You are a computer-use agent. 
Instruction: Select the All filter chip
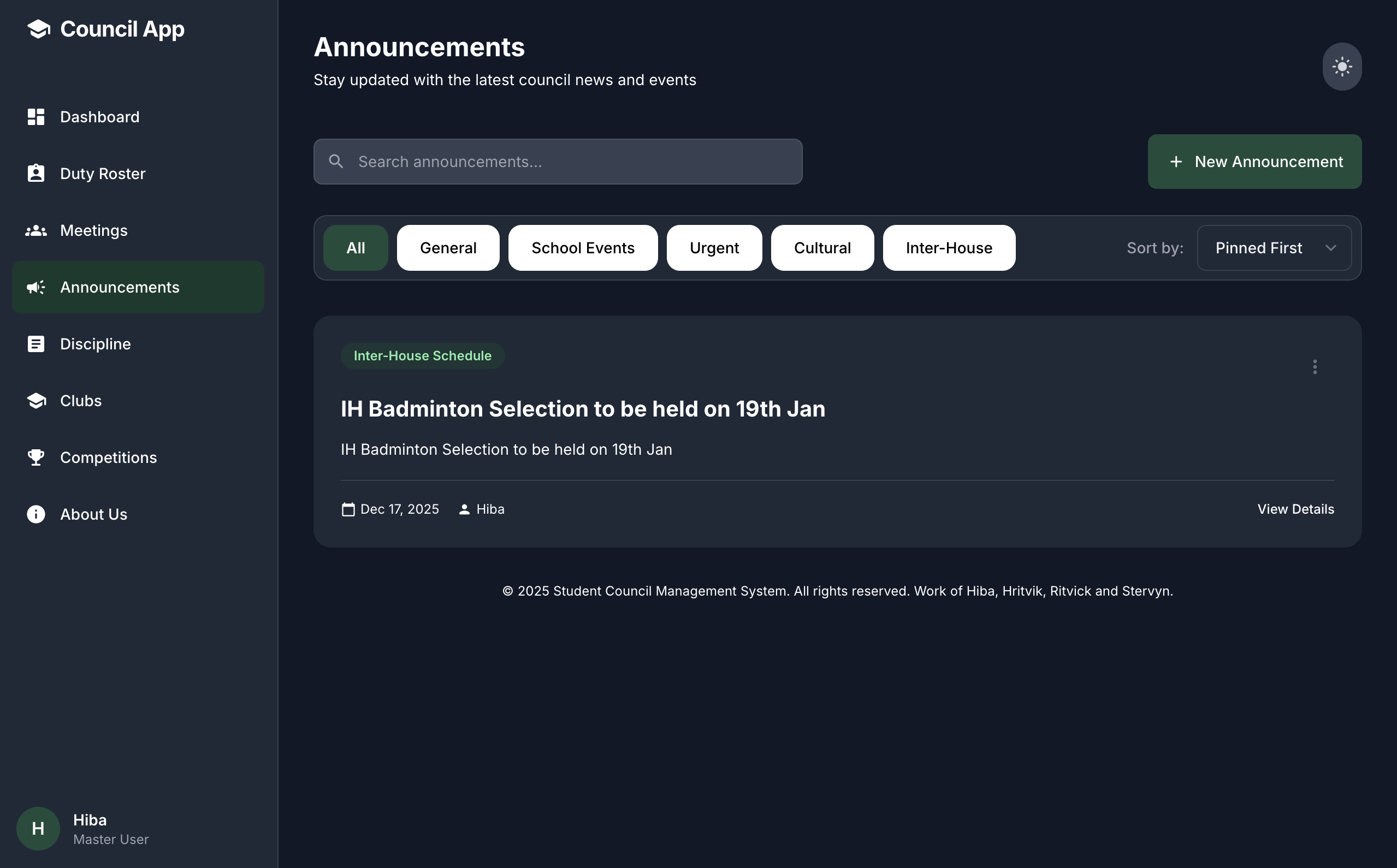356,248
